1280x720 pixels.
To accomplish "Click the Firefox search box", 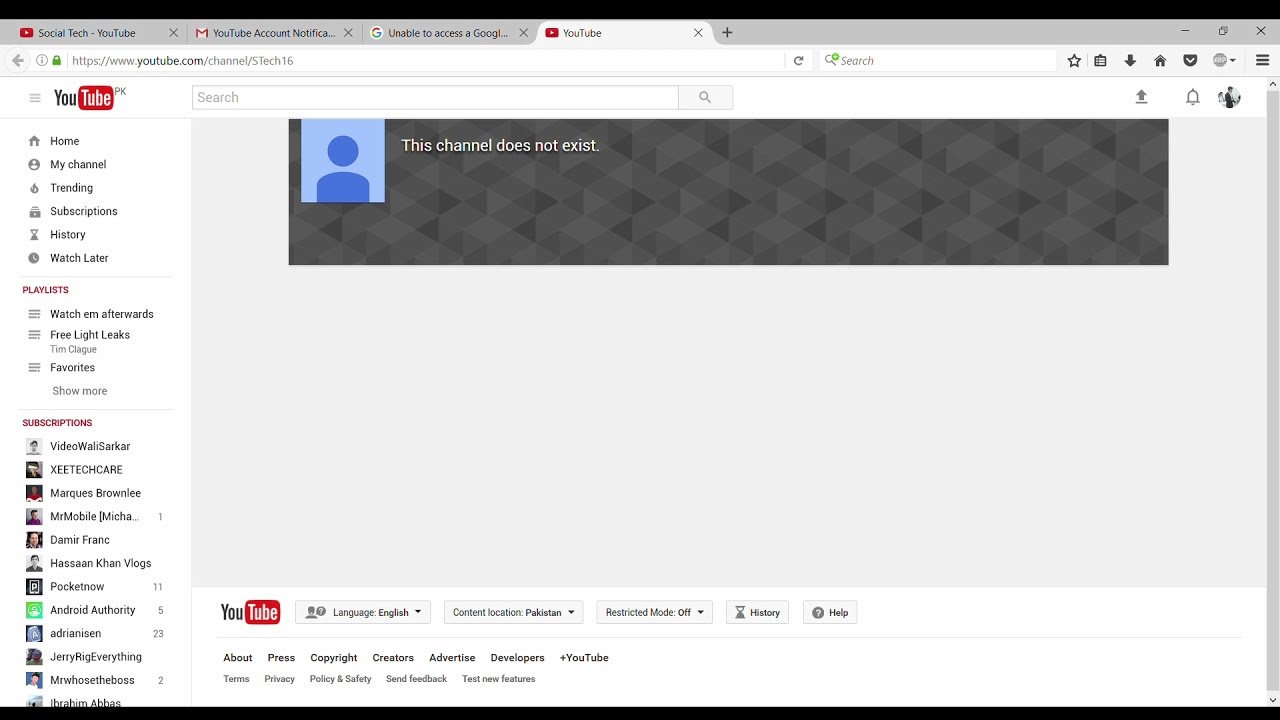I will click(x=938, y=61).
